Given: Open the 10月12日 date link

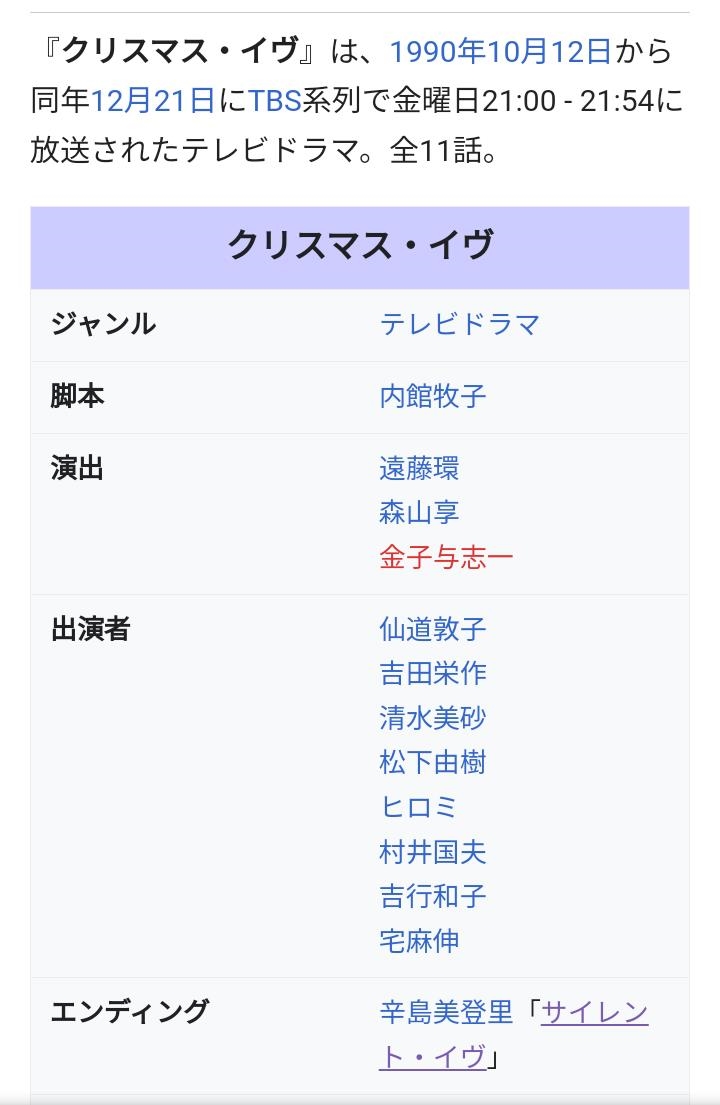Looking at the screenshot, I should 548,51.
